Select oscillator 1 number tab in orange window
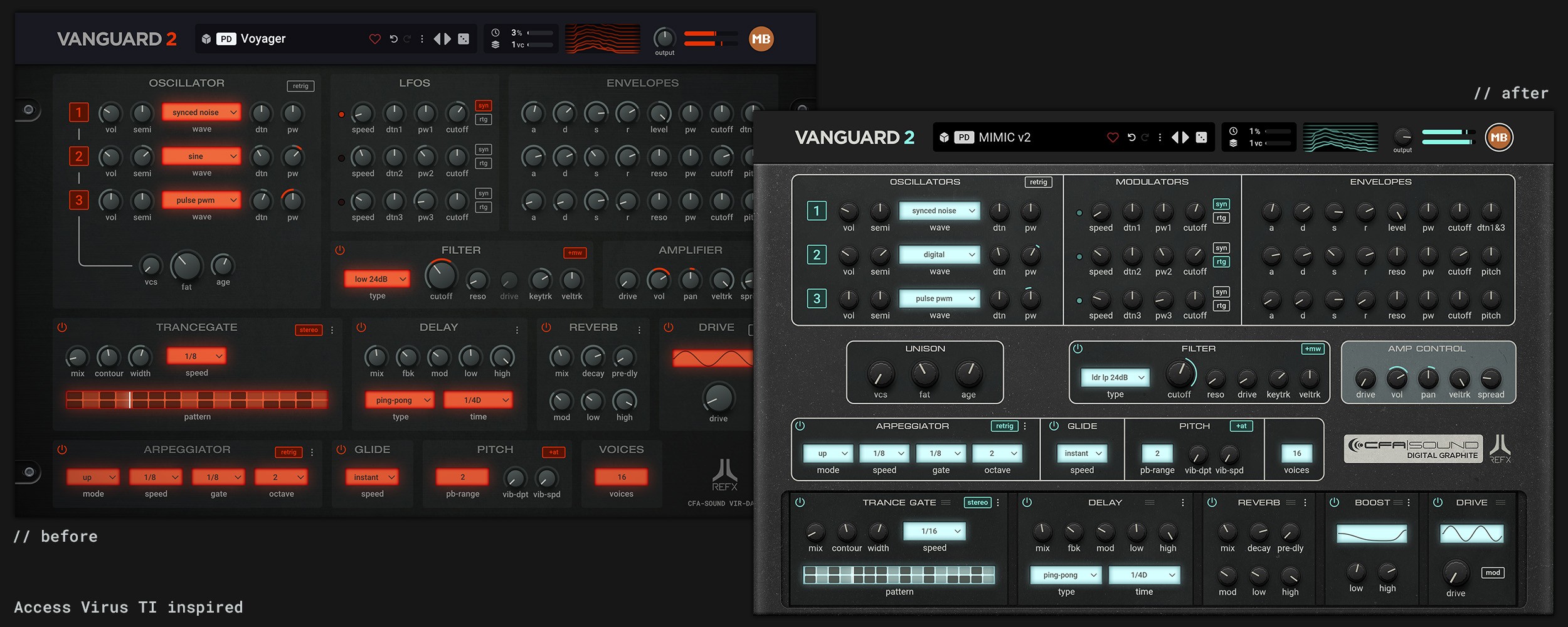1568x627 pixels. coord(79,112)
